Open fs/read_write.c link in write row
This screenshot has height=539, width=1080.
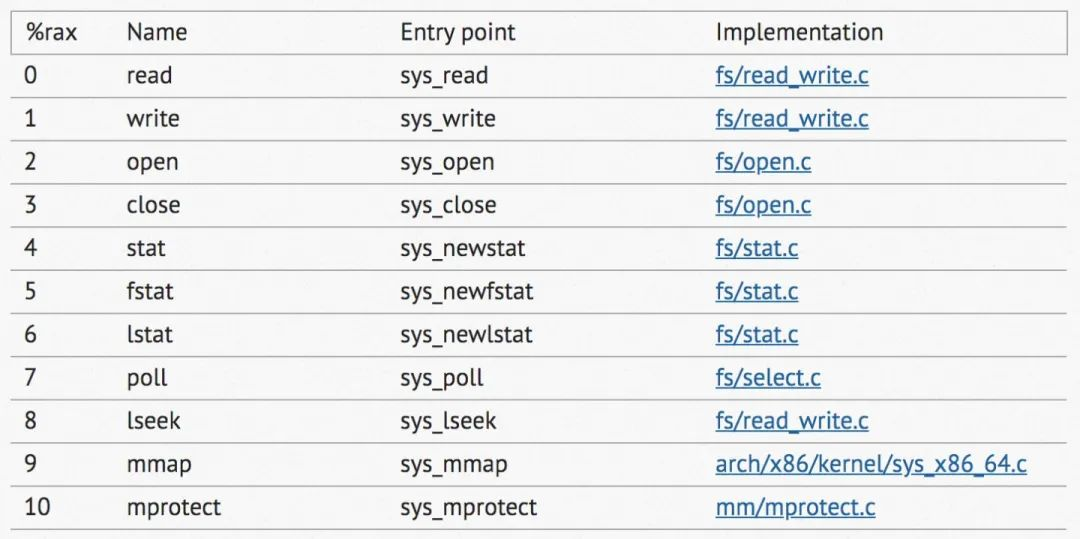[791, 119]
